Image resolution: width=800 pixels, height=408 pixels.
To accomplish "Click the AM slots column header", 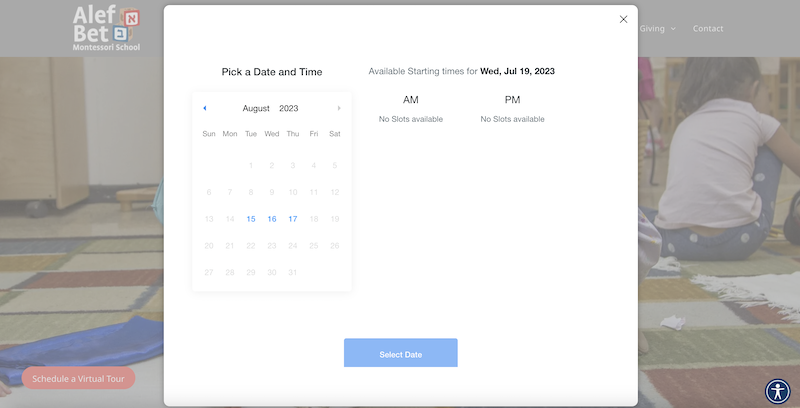I will pos(411,100).
